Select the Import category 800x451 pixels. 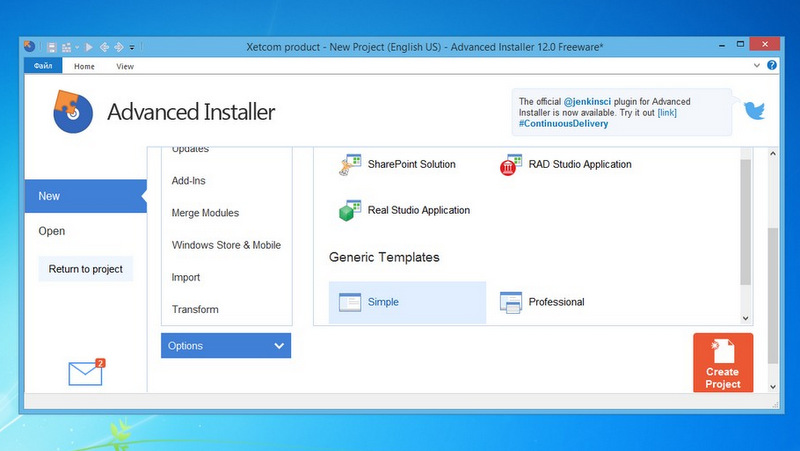tap(186, 278)
